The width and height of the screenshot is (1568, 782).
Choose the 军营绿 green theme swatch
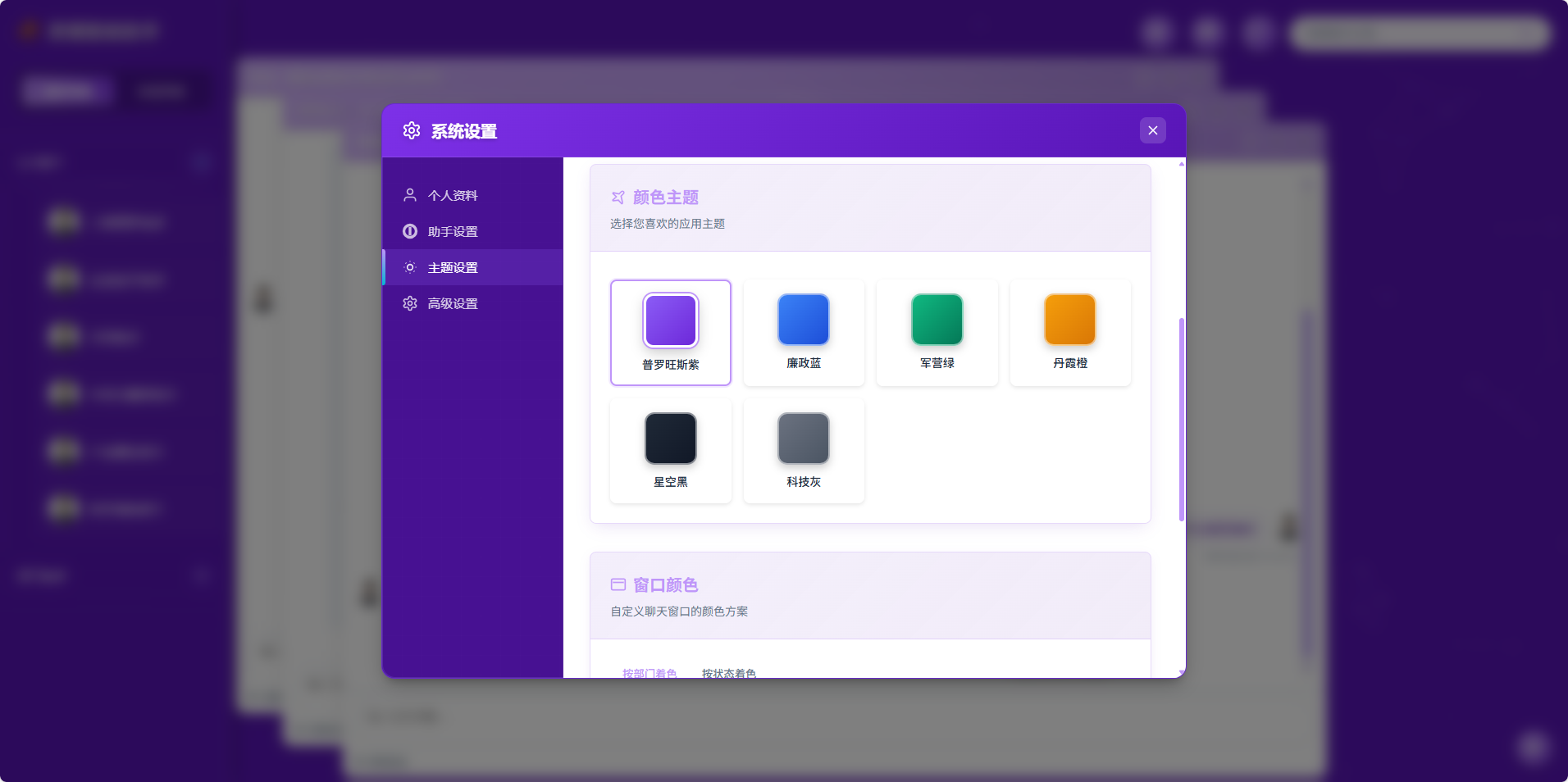(937, 320)
